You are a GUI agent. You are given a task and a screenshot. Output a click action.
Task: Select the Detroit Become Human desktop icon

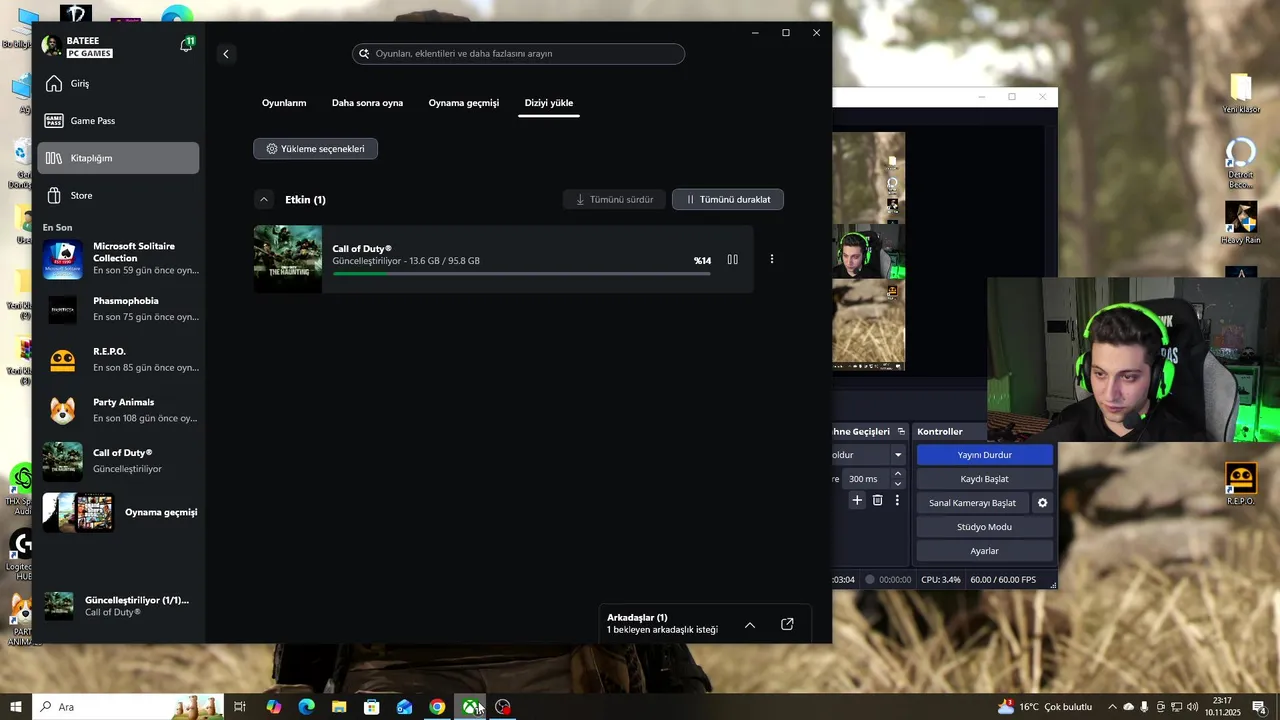[x=1241, y=163]
